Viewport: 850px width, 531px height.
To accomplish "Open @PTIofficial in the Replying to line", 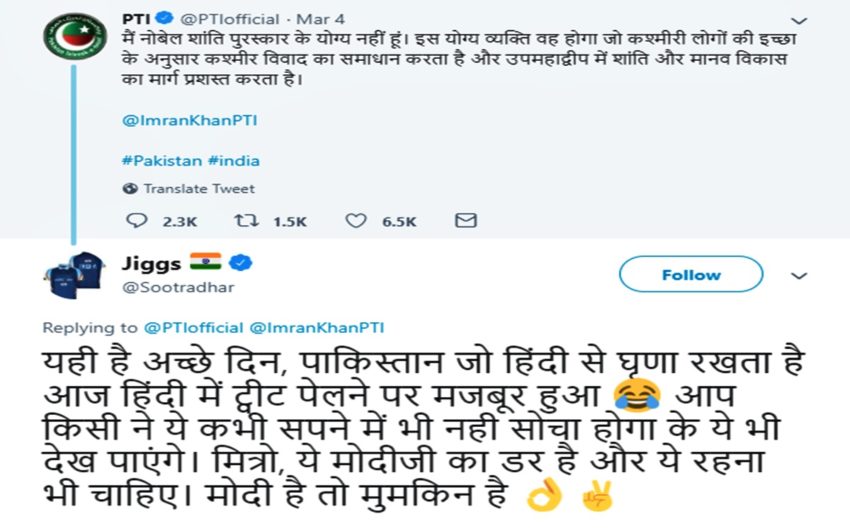I will (x=194, y=327).
